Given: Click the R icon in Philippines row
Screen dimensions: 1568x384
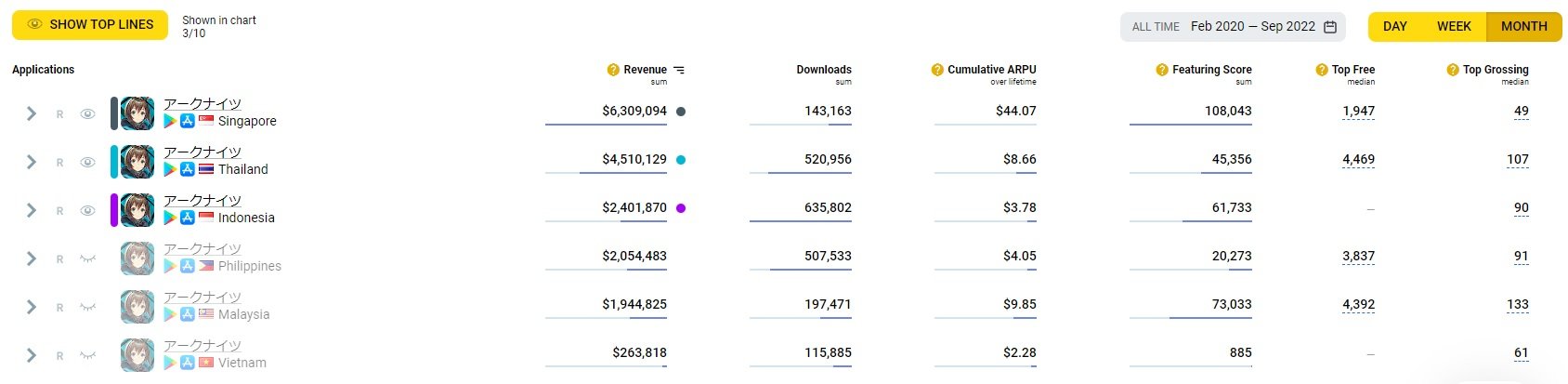Looking at the screenshot, I should tap(59, 259).
